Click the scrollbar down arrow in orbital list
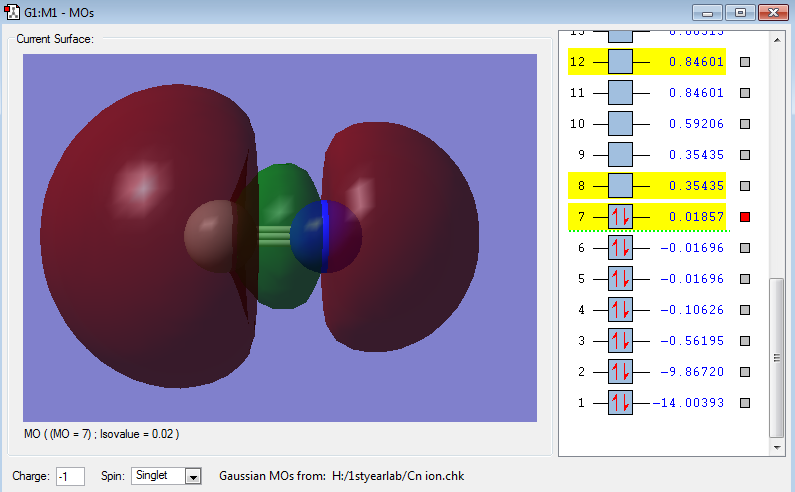The width and height of the screenshot is (795, 492). 777,445
